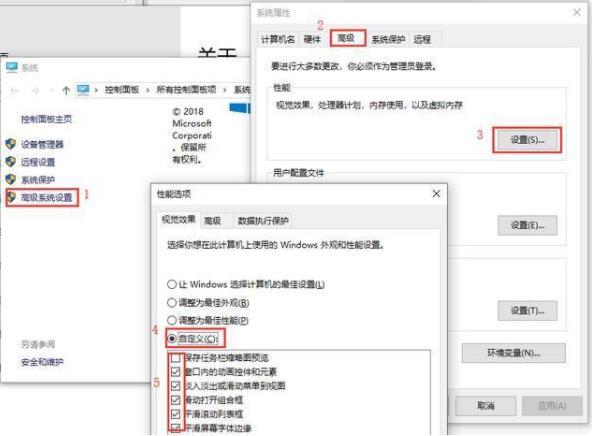
Task: Expand breadcrumb chevron after 所有控制面板项
Action: click(225, 90)
